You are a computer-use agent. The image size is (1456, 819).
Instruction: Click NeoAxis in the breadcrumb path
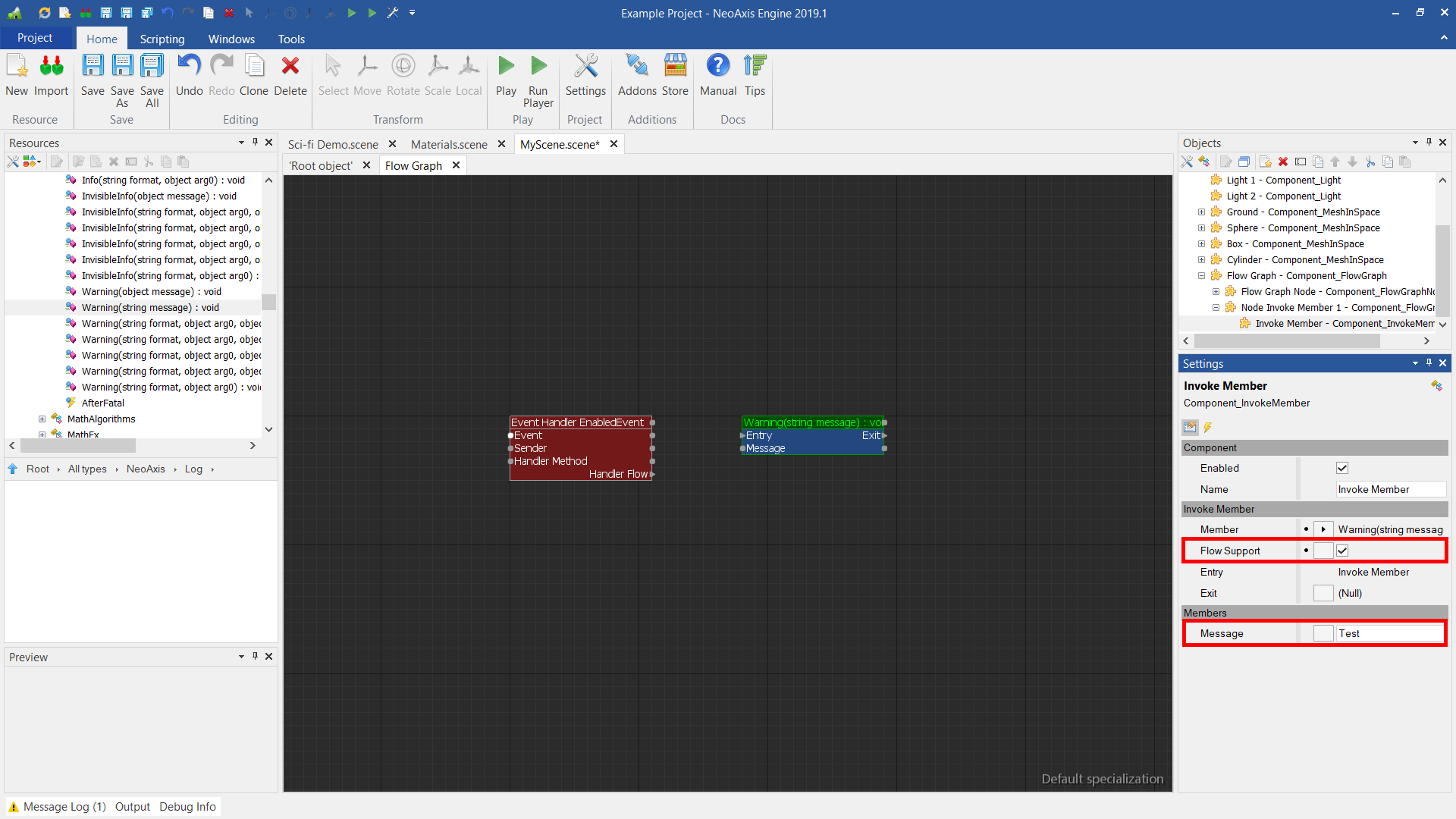[146, 469]
